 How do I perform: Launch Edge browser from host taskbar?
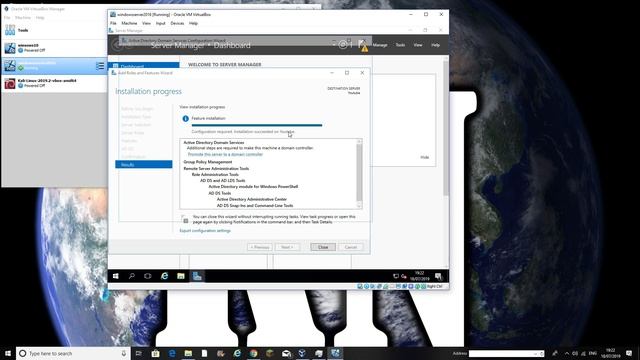pyautogui.click(x=172, y=353)
